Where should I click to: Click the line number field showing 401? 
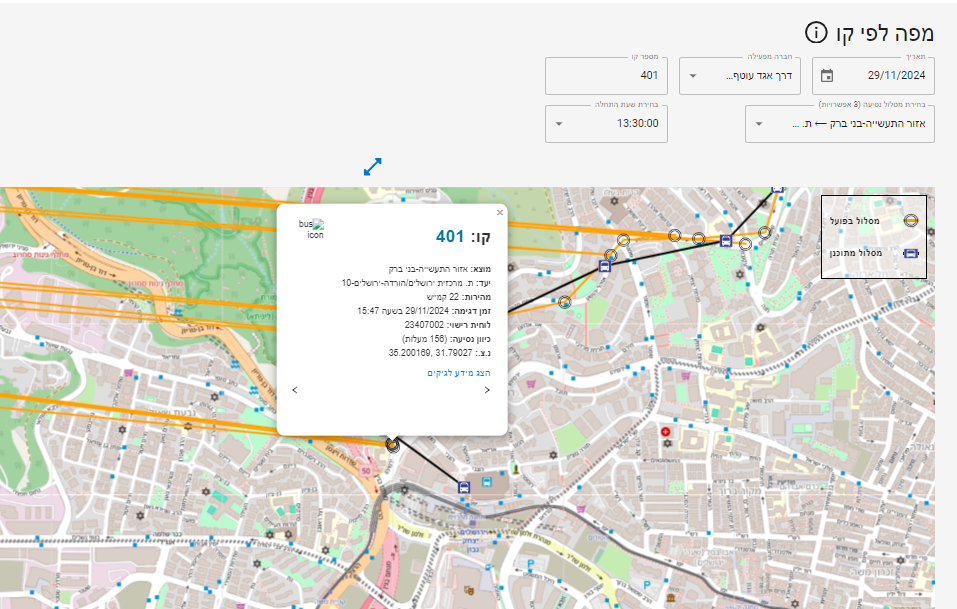(606, 76)
